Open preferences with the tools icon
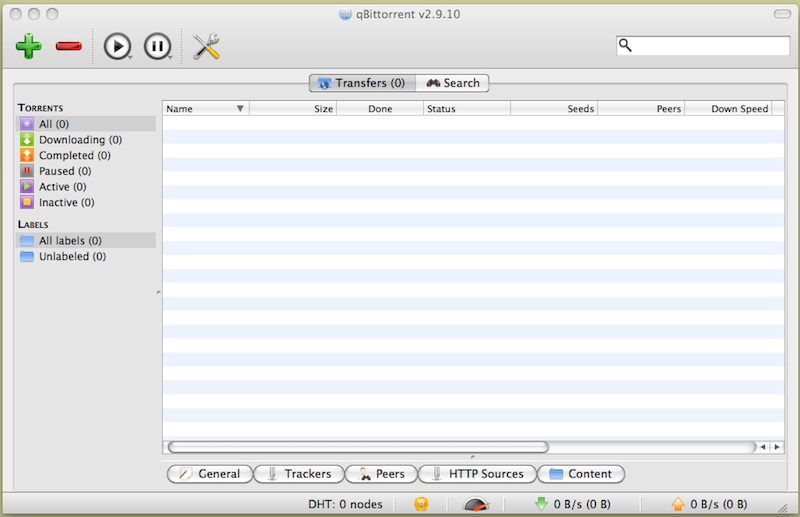Image resolution: width=800 pixels, height=517 pixels. click(x=206, y=46)
